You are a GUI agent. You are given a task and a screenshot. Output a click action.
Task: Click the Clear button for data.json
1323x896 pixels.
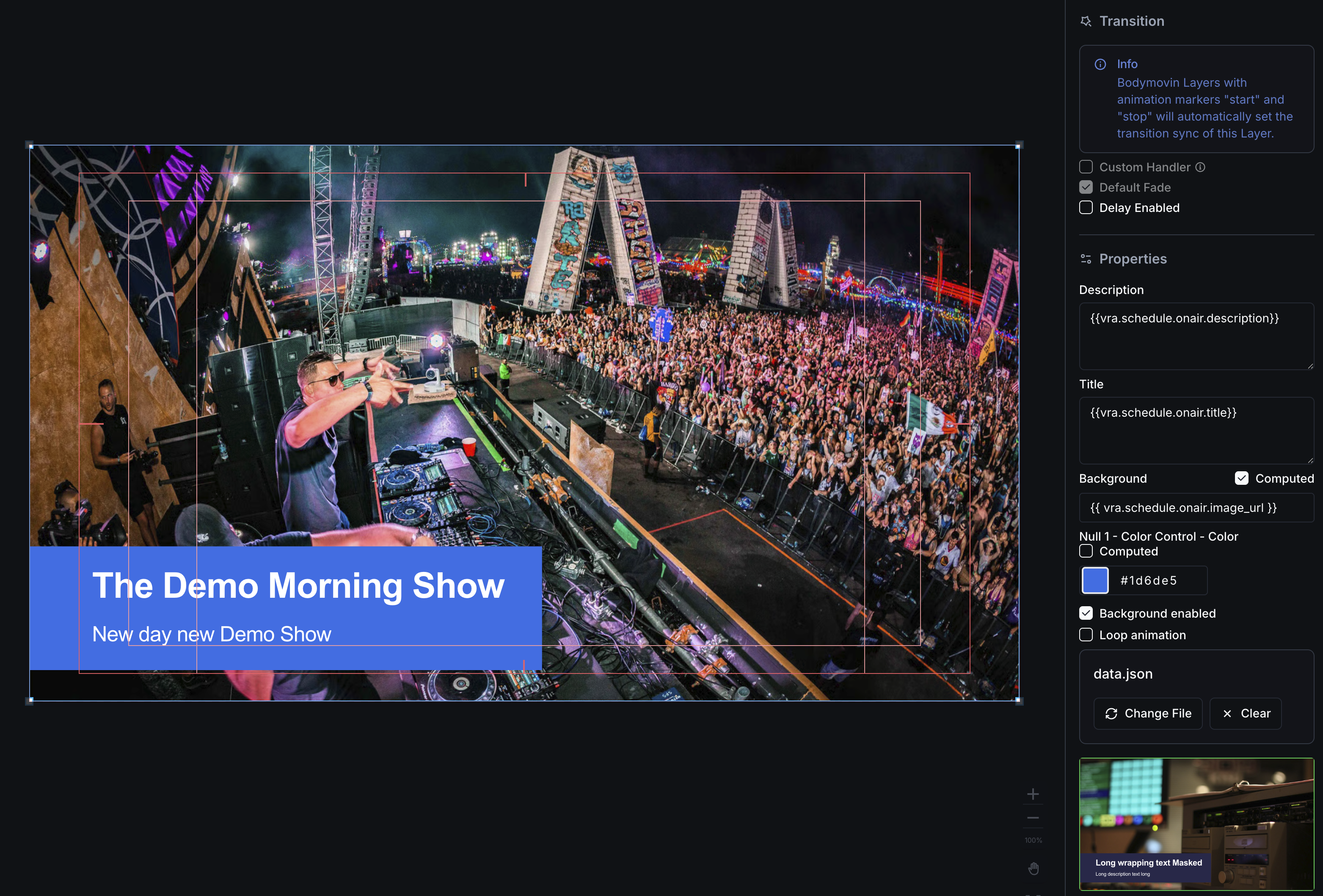click(x=1245, y=713)
